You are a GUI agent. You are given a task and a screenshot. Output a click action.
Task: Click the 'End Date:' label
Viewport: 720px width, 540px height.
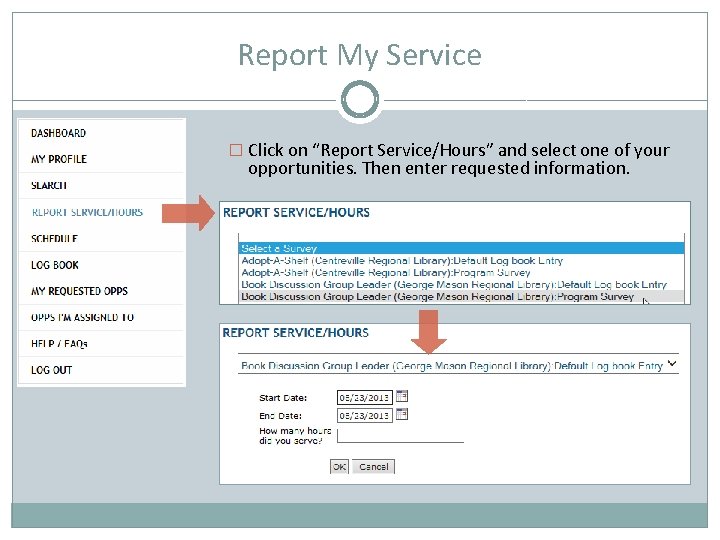point(280,416)
